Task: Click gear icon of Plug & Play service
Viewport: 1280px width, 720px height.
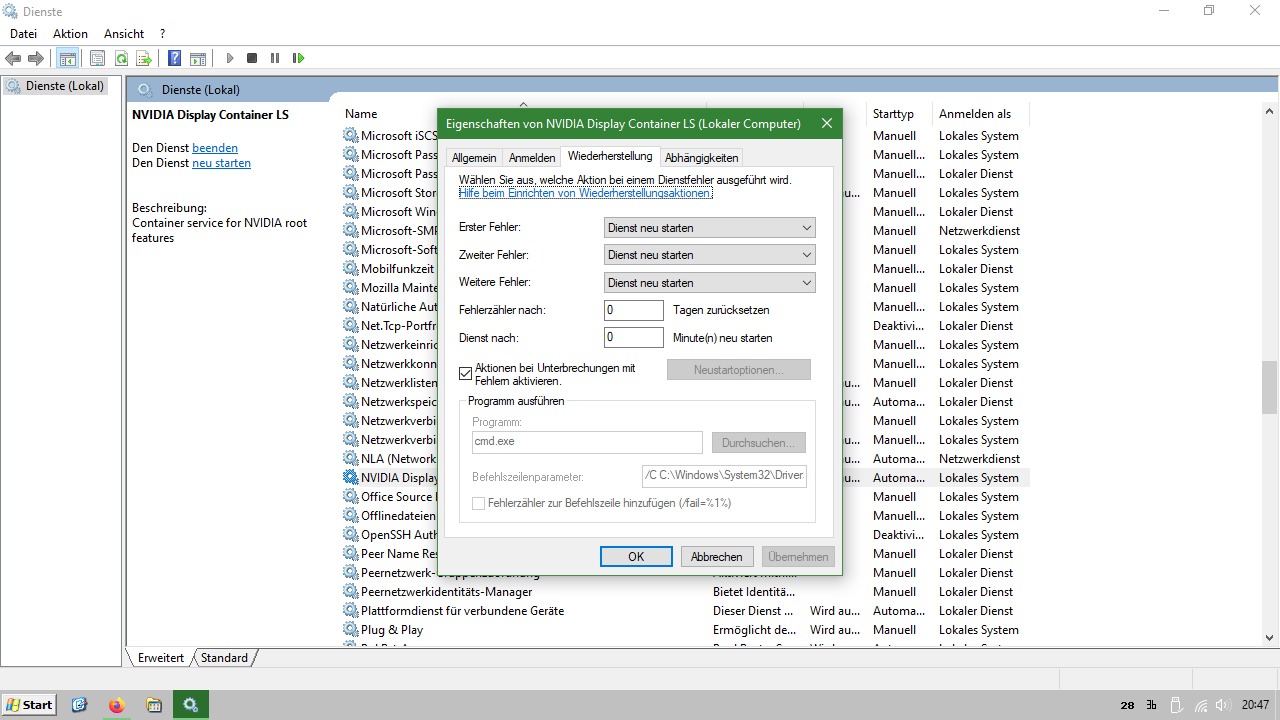Action: [x=351, y=630]
